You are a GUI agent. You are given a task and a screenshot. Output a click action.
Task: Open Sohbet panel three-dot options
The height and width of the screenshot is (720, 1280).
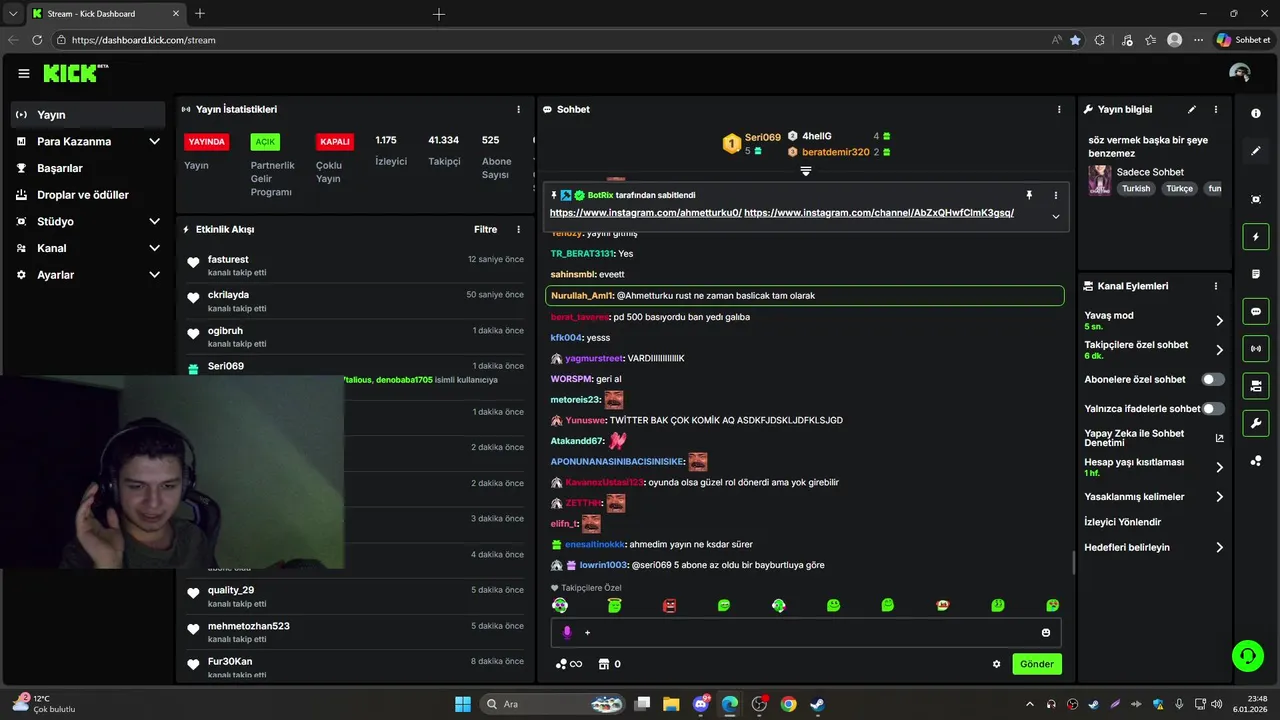[1059, 109]
